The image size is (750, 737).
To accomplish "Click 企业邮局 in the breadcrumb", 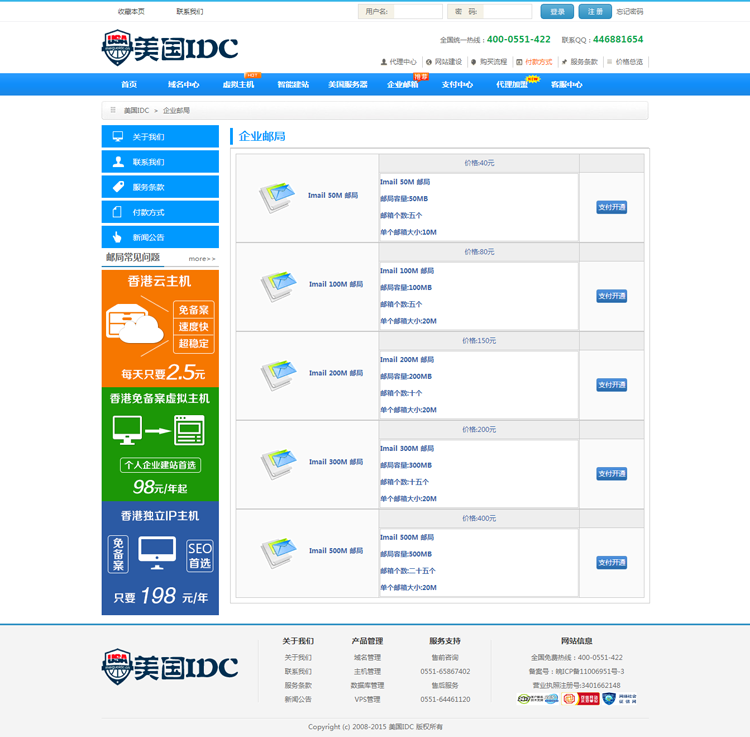I will [176, 110].
